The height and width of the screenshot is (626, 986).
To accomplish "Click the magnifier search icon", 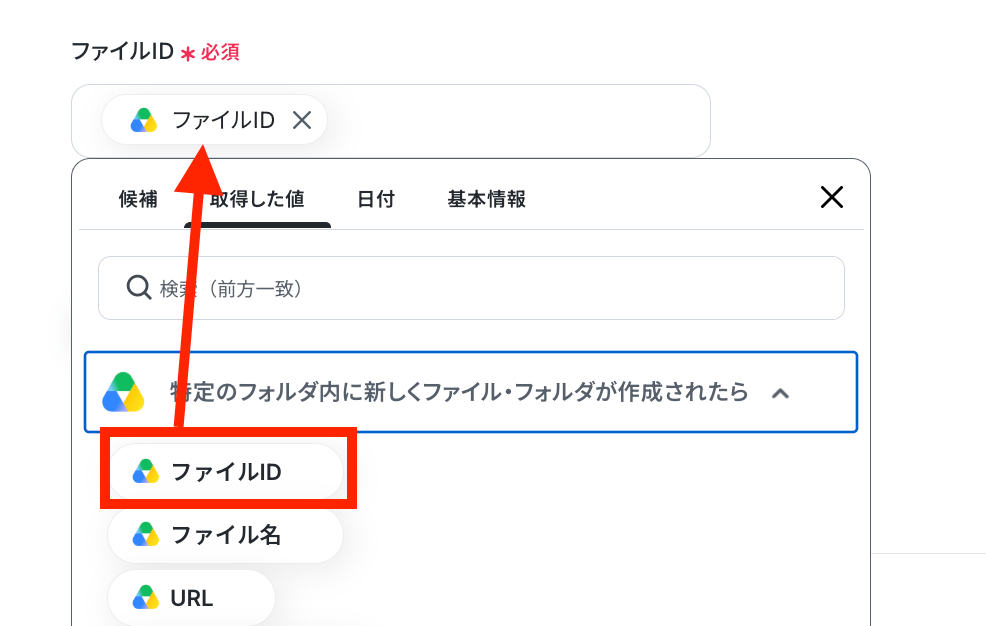I will (138, 288).
